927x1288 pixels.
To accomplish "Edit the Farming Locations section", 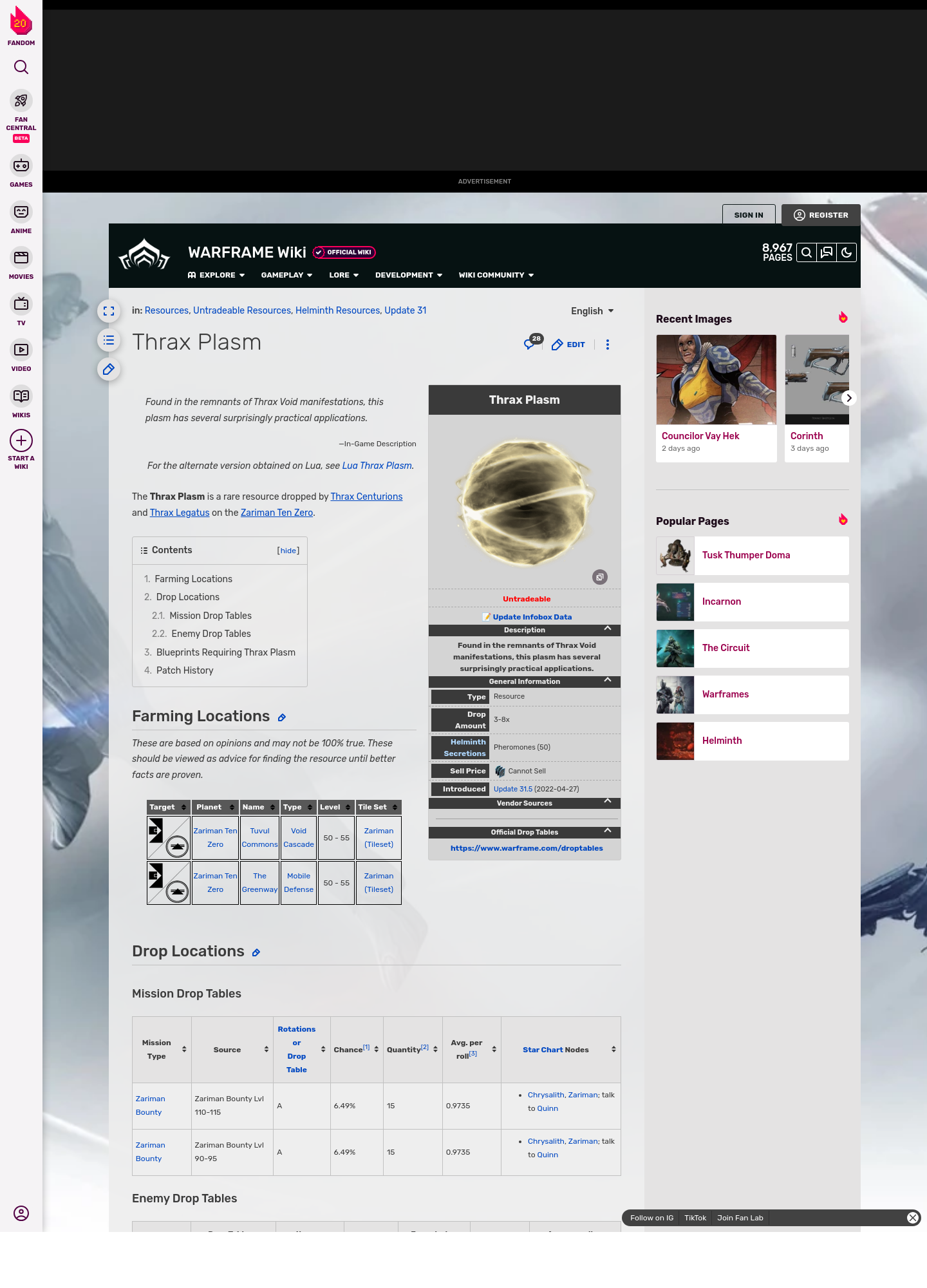I will click(282, 717).
